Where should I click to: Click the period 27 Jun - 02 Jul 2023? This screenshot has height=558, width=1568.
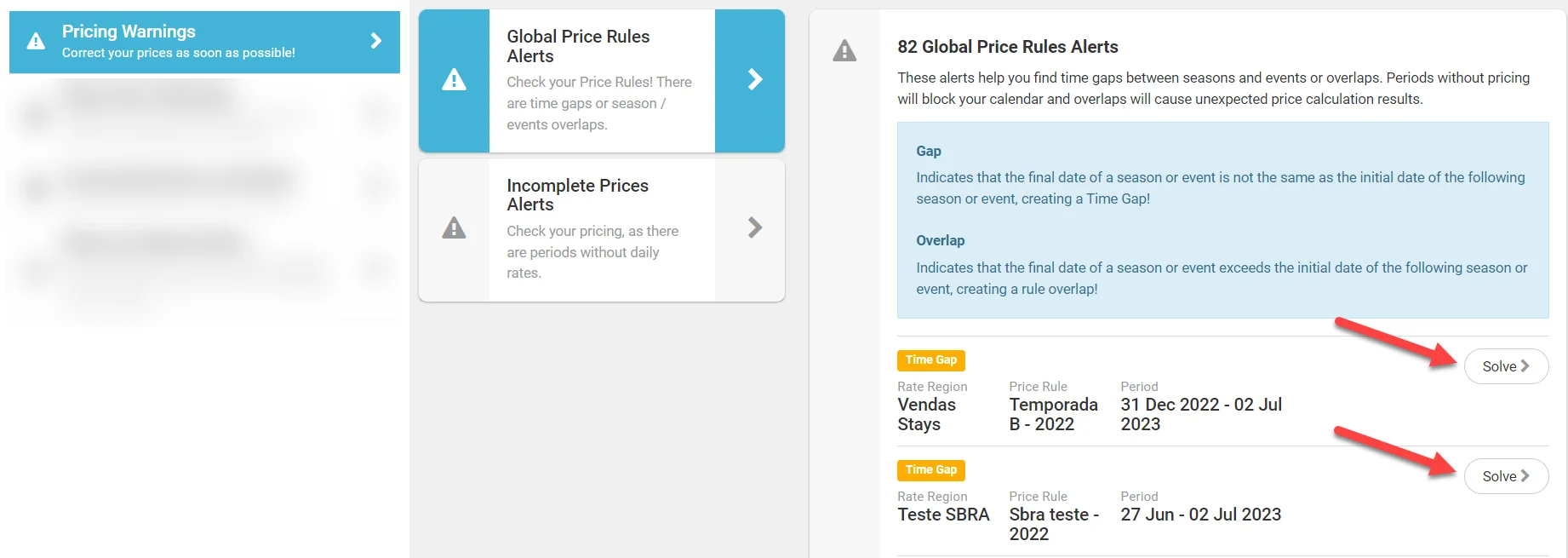(1200, 515)
